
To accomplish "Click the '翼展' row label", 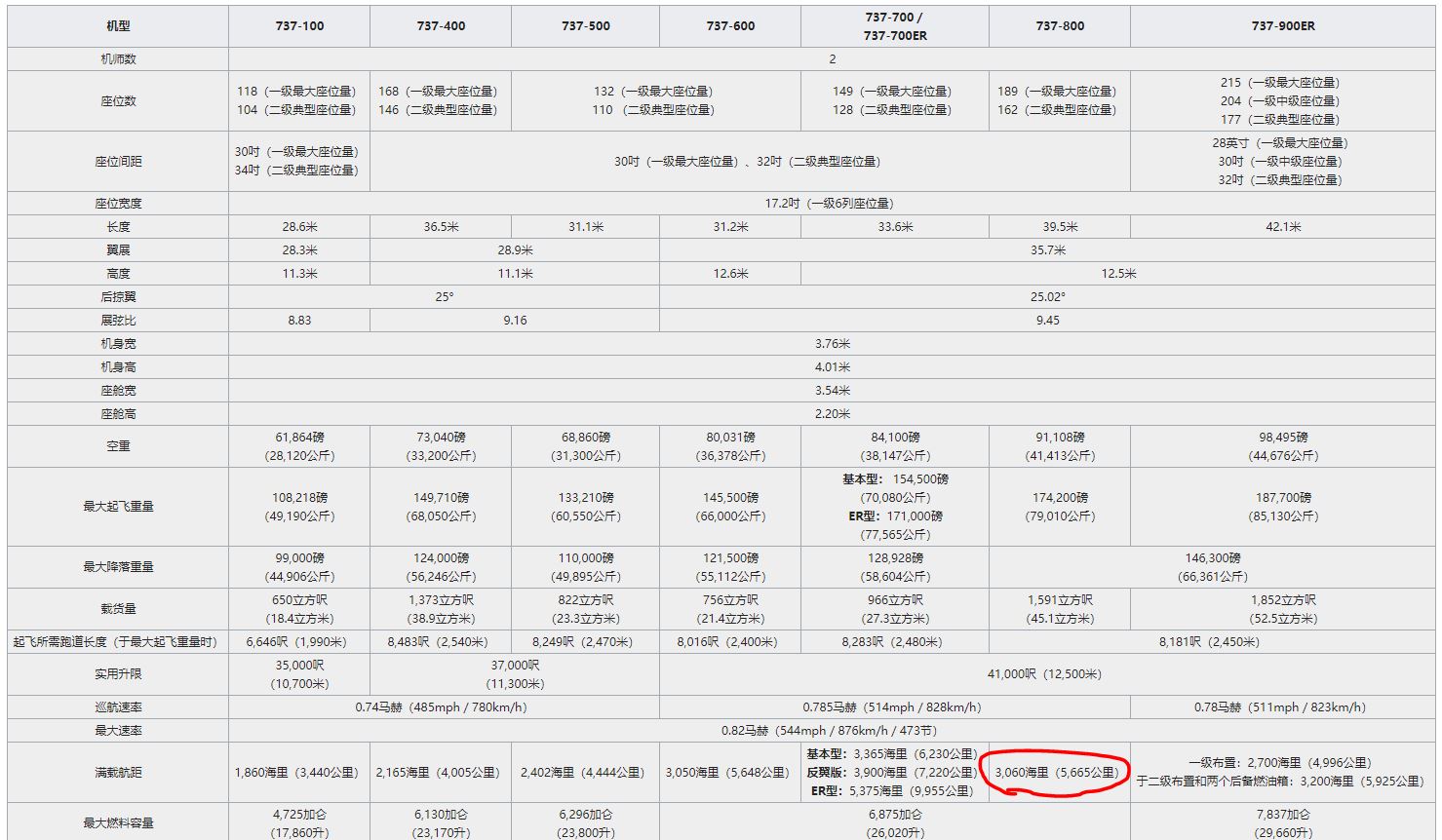I will (118, 249).
